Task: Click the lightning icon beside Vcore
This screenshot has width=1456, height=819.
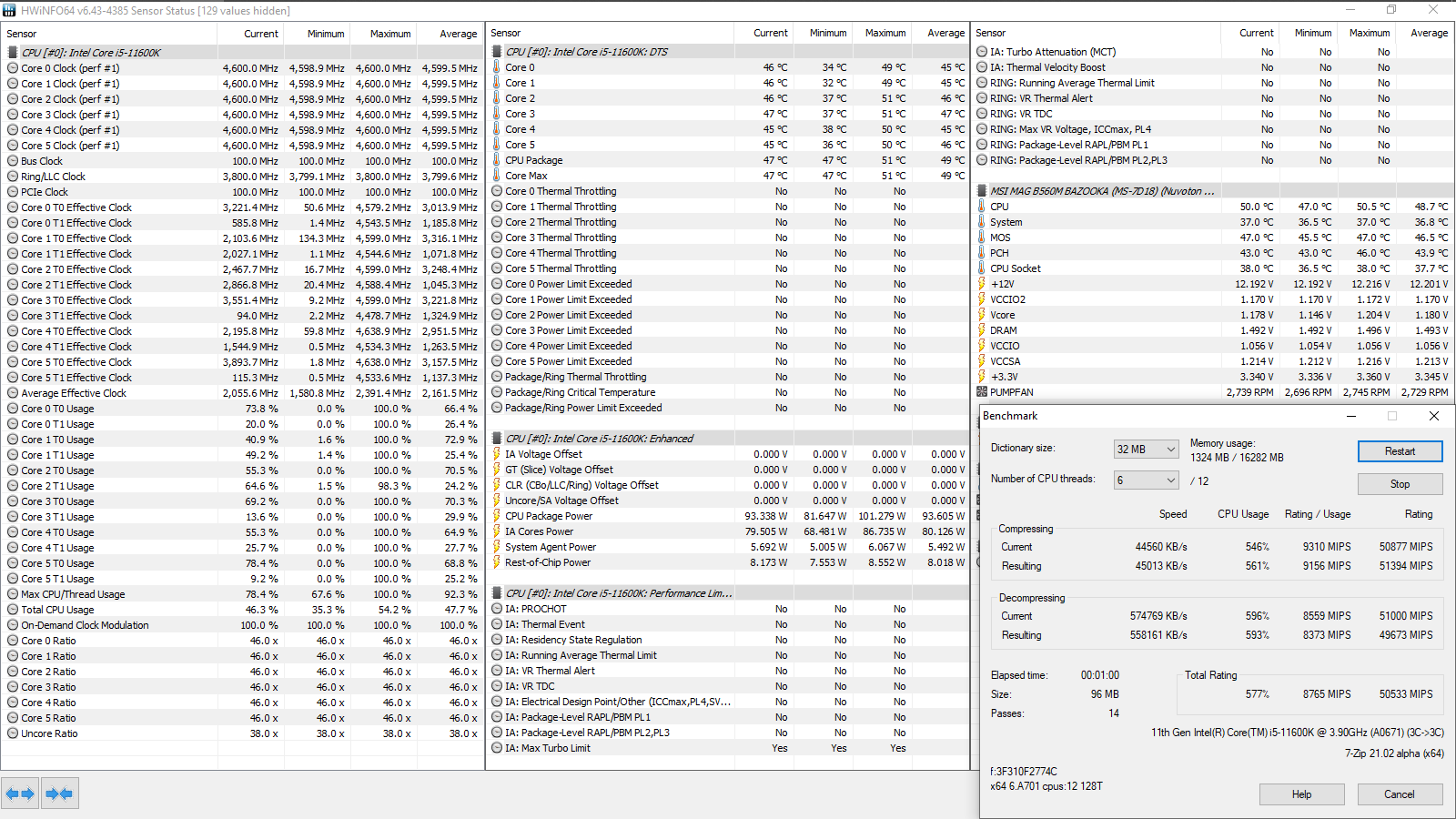Action: tap(982, 315)
